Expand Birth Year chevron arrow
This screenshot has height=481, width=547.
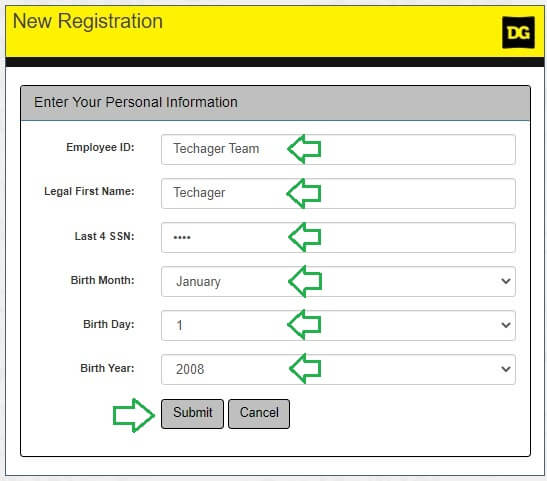[x=506, y=369]
